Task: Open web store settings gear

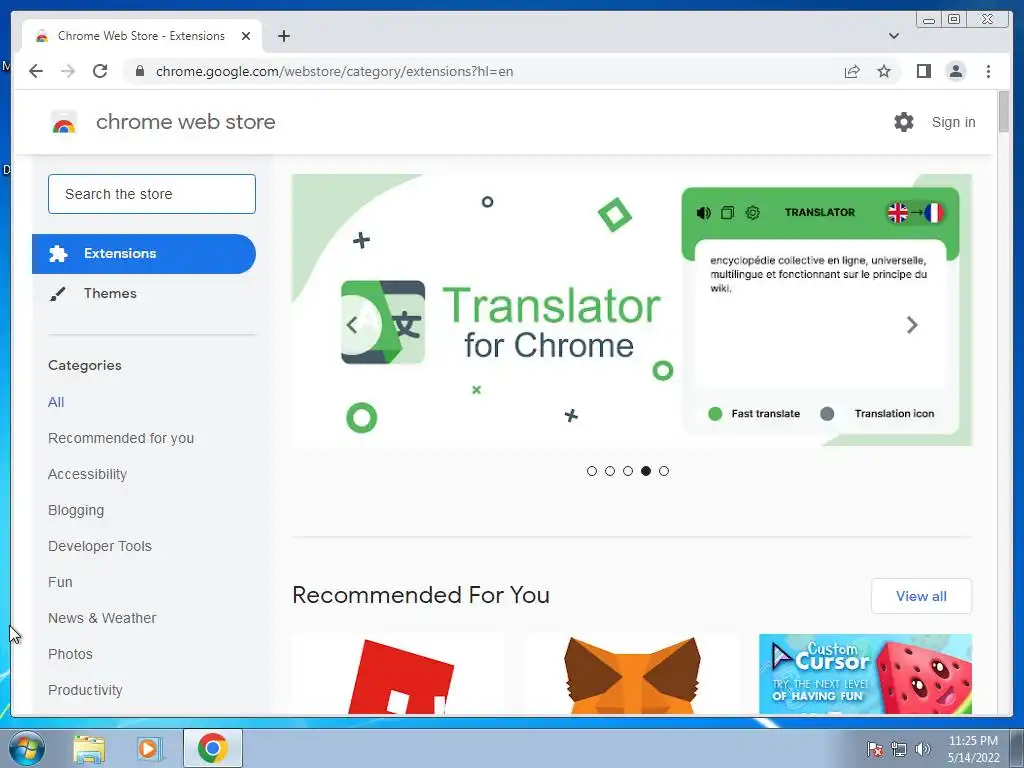Action: pos(903,122)
